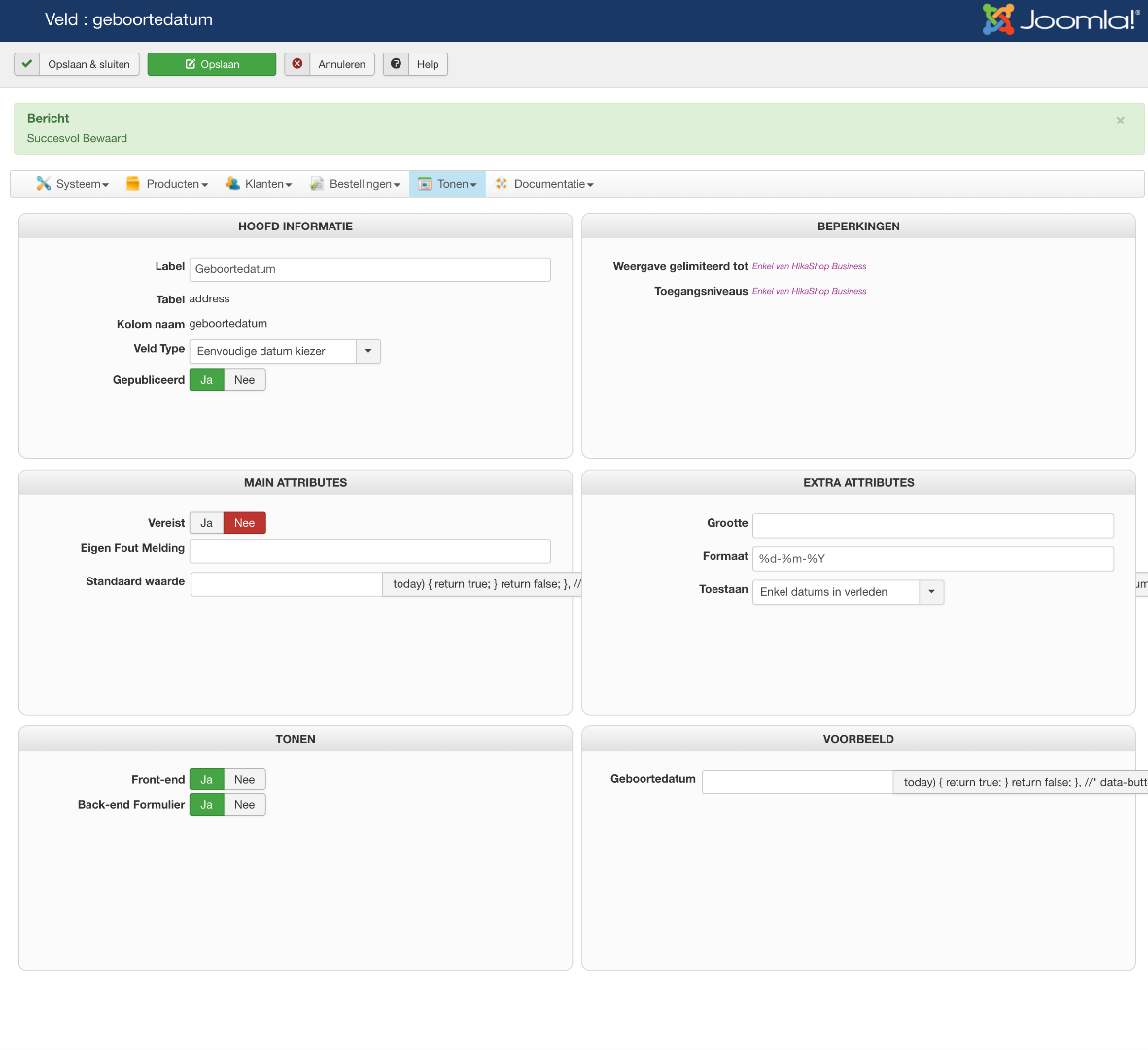Click the Help button label
The height and width of the screenshot is (1050, 1148).
[x=428, y=64]
